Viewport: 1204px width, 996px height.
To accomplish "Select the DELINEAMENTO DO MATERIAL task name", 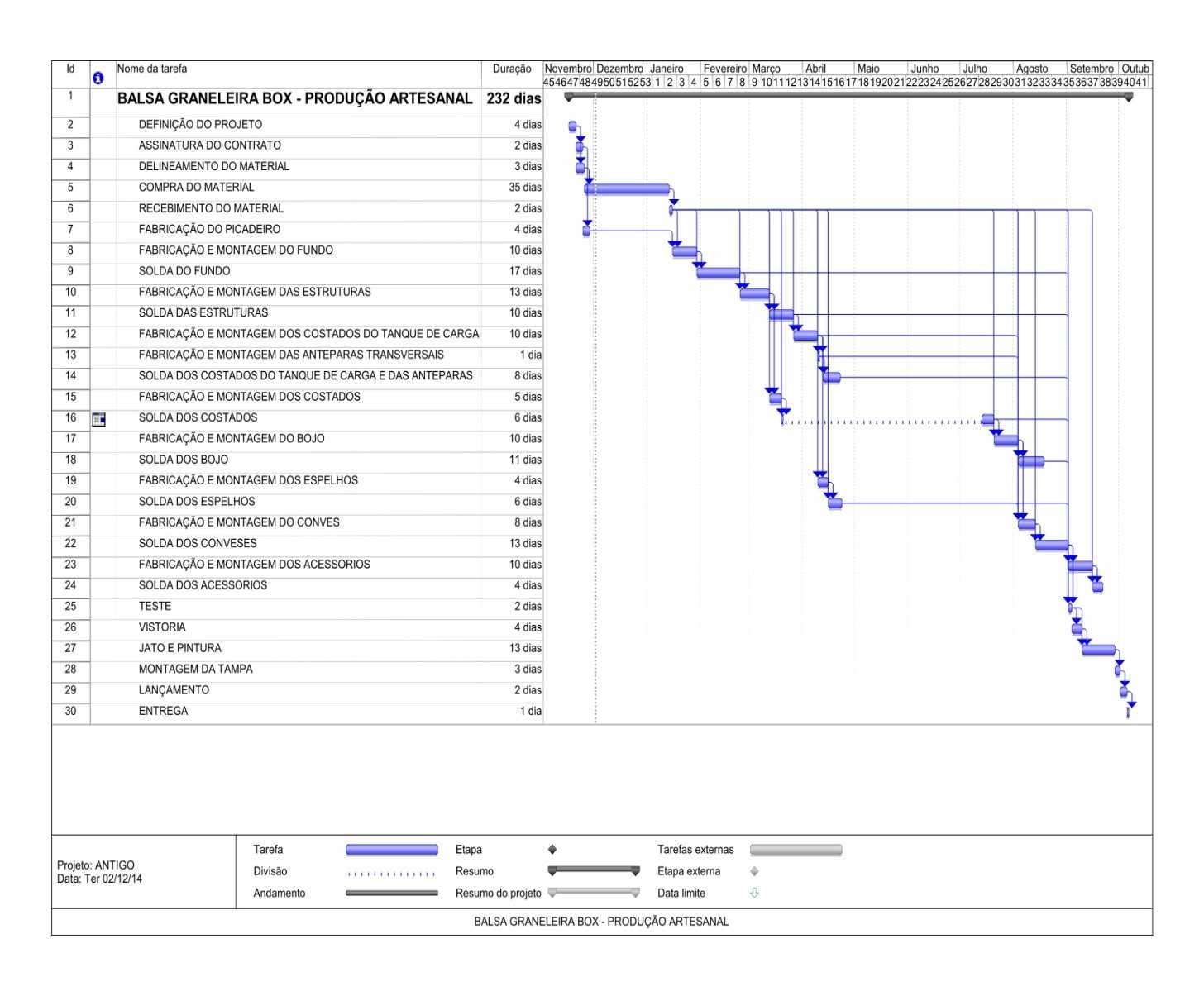I will pos(214,166).
